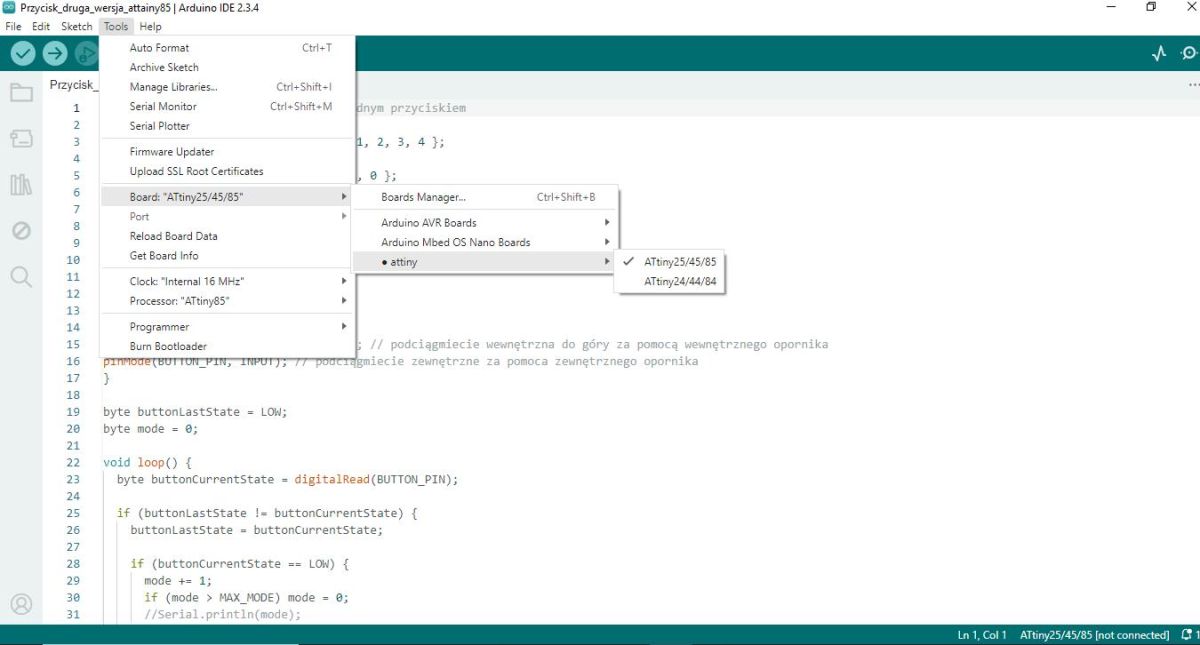Click the //Serial.println(mode); comment line
1200x645 pixels.
click(222, 614)
